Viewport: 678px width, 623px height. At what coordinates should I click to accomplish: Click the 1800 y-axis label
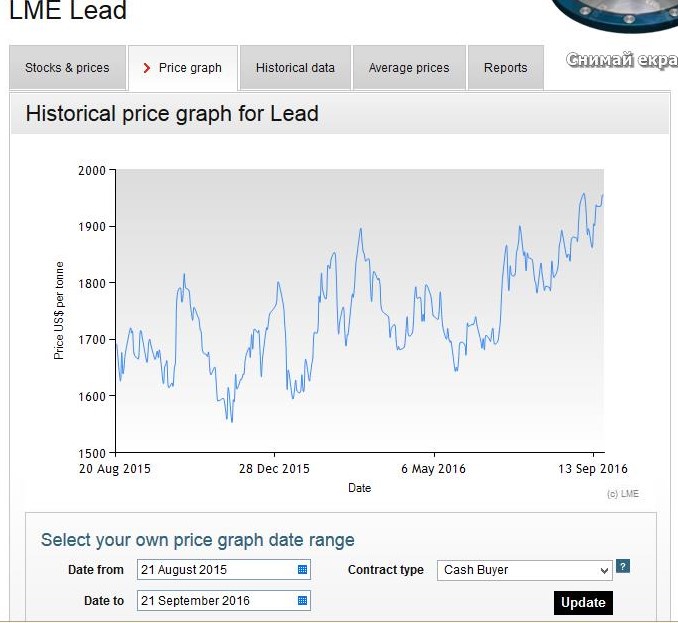coord(92,283)
